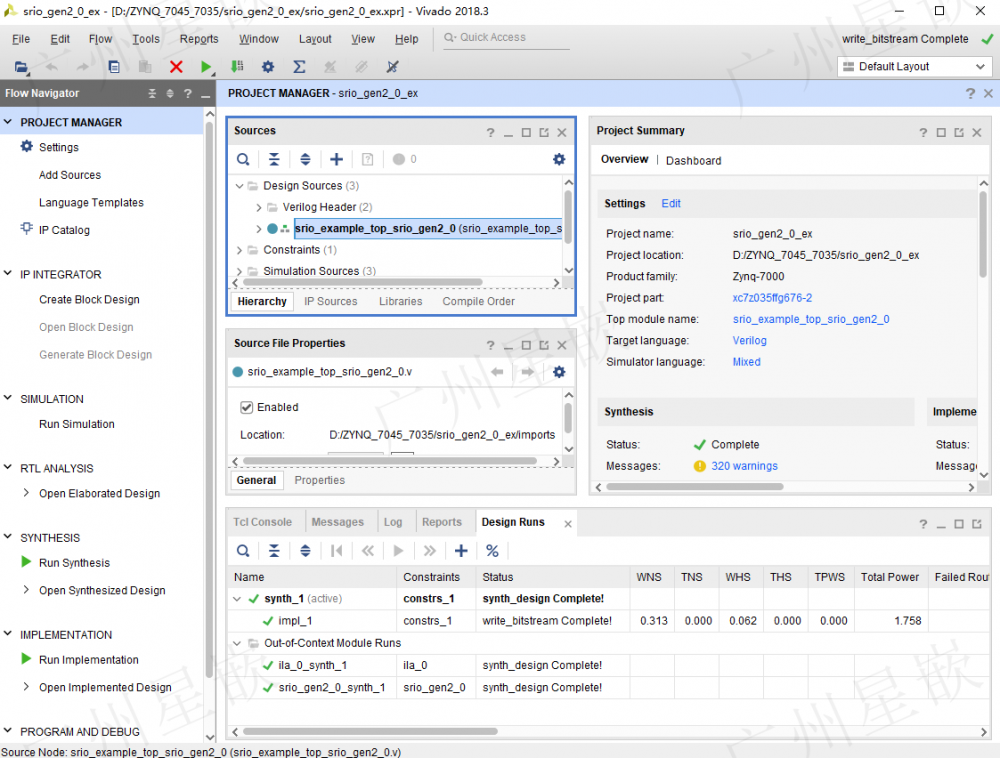Click the green Run flow toolbar arrow
Viewport: 1000px width, 758px height.
(x=206, y=67)
